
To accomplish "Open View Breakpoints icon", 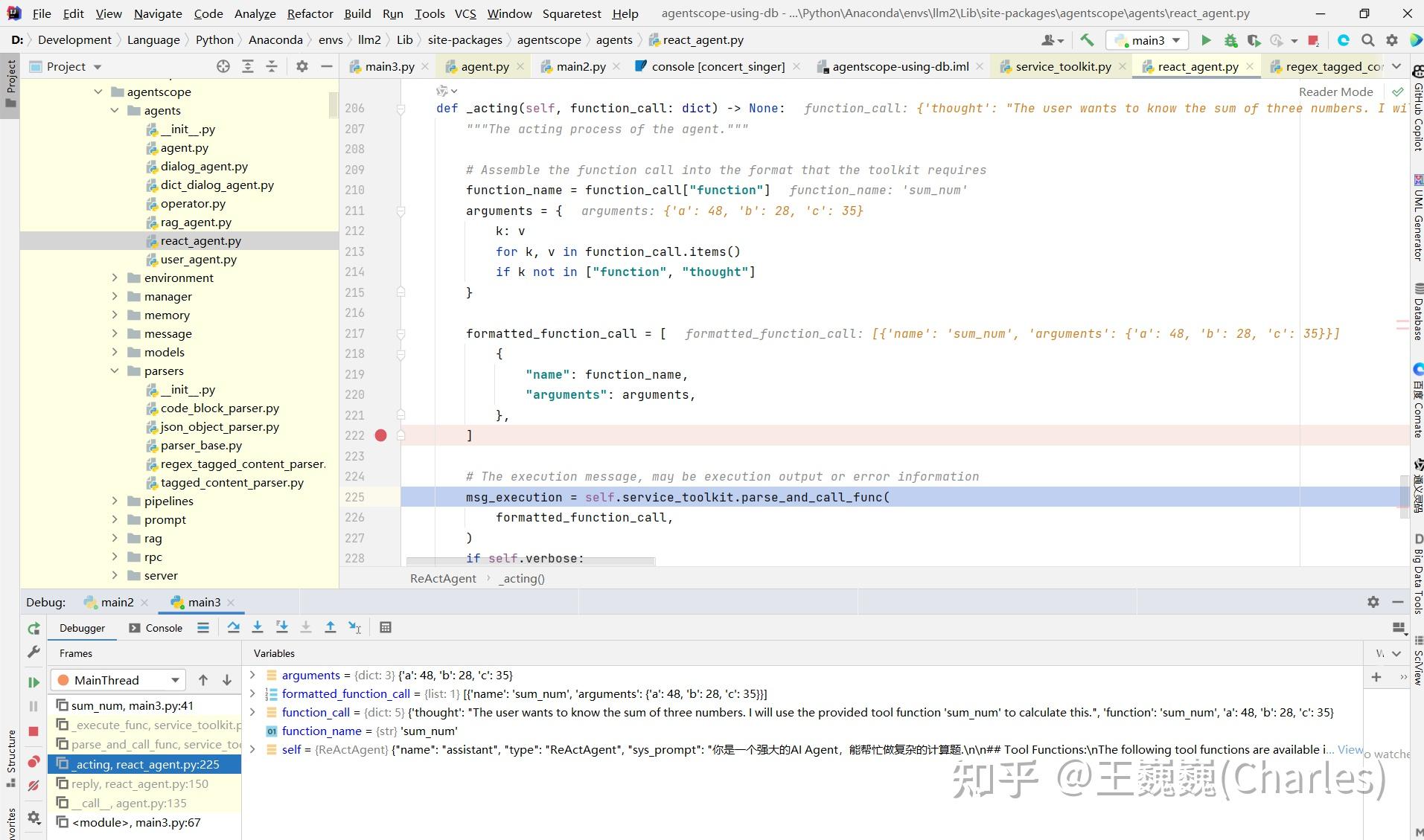I will (x=33, y=761).
